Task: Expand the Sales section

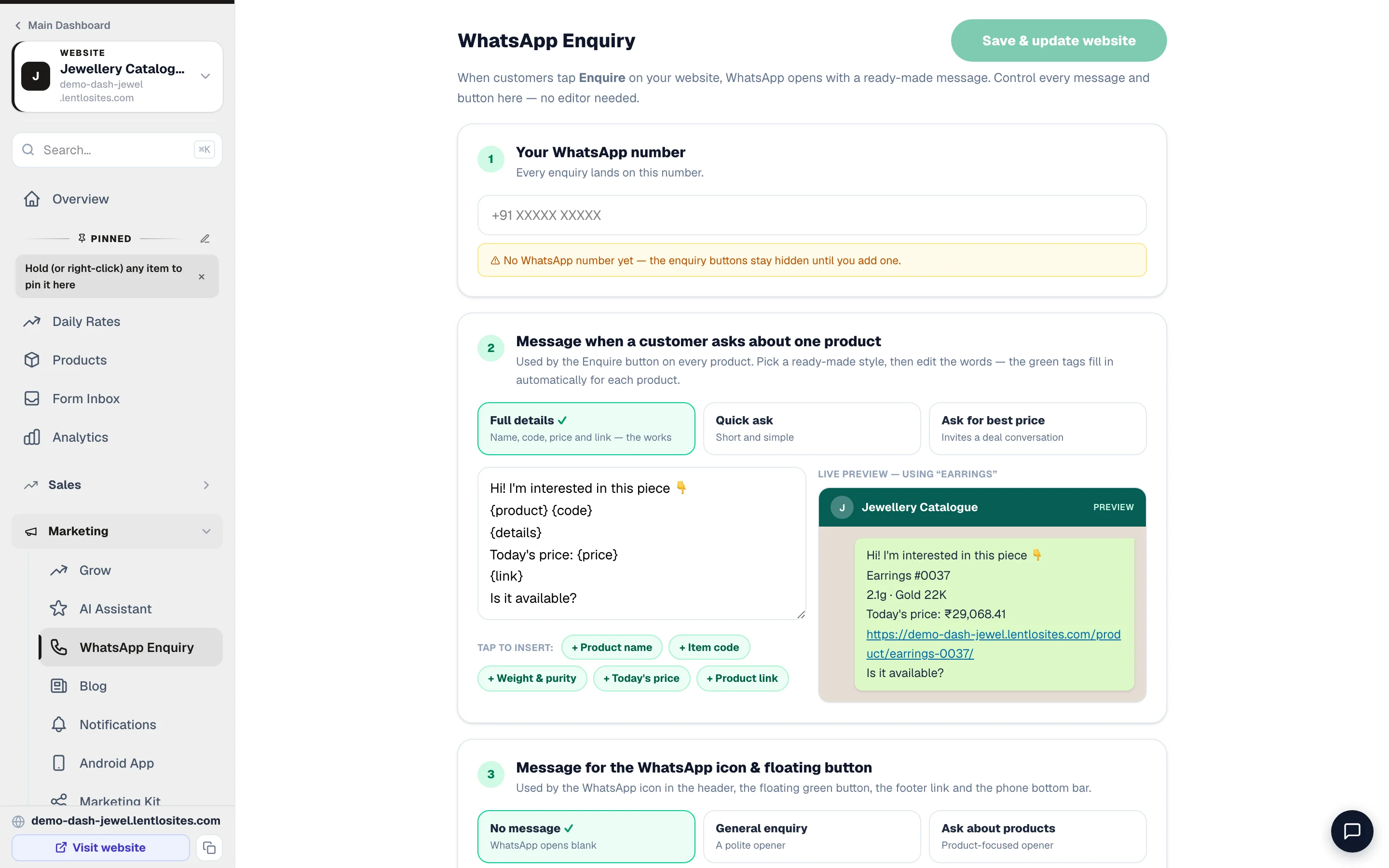Action: [117, 485]
